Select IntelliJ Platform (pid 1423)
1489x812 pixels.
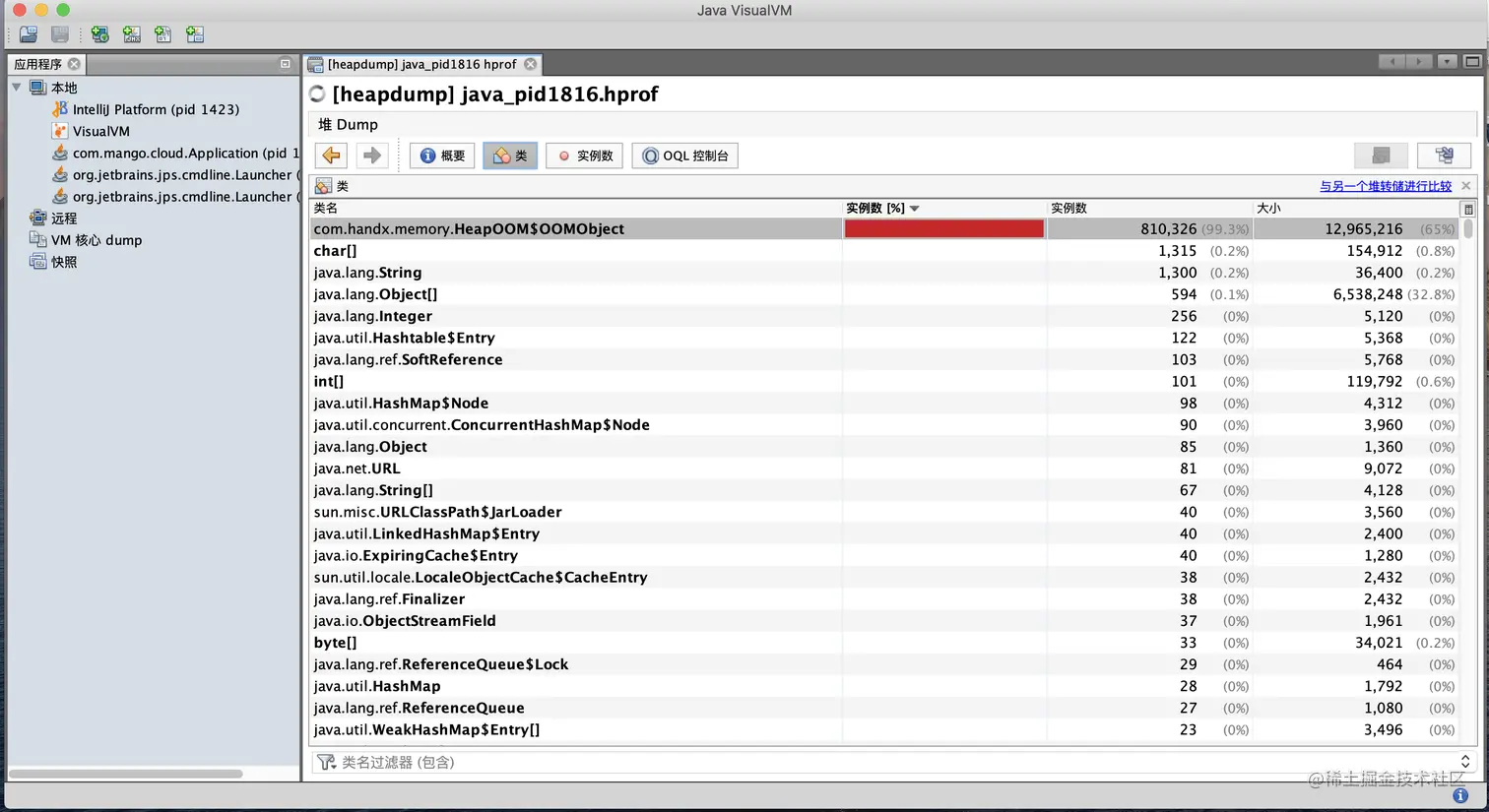coord(156,109)
